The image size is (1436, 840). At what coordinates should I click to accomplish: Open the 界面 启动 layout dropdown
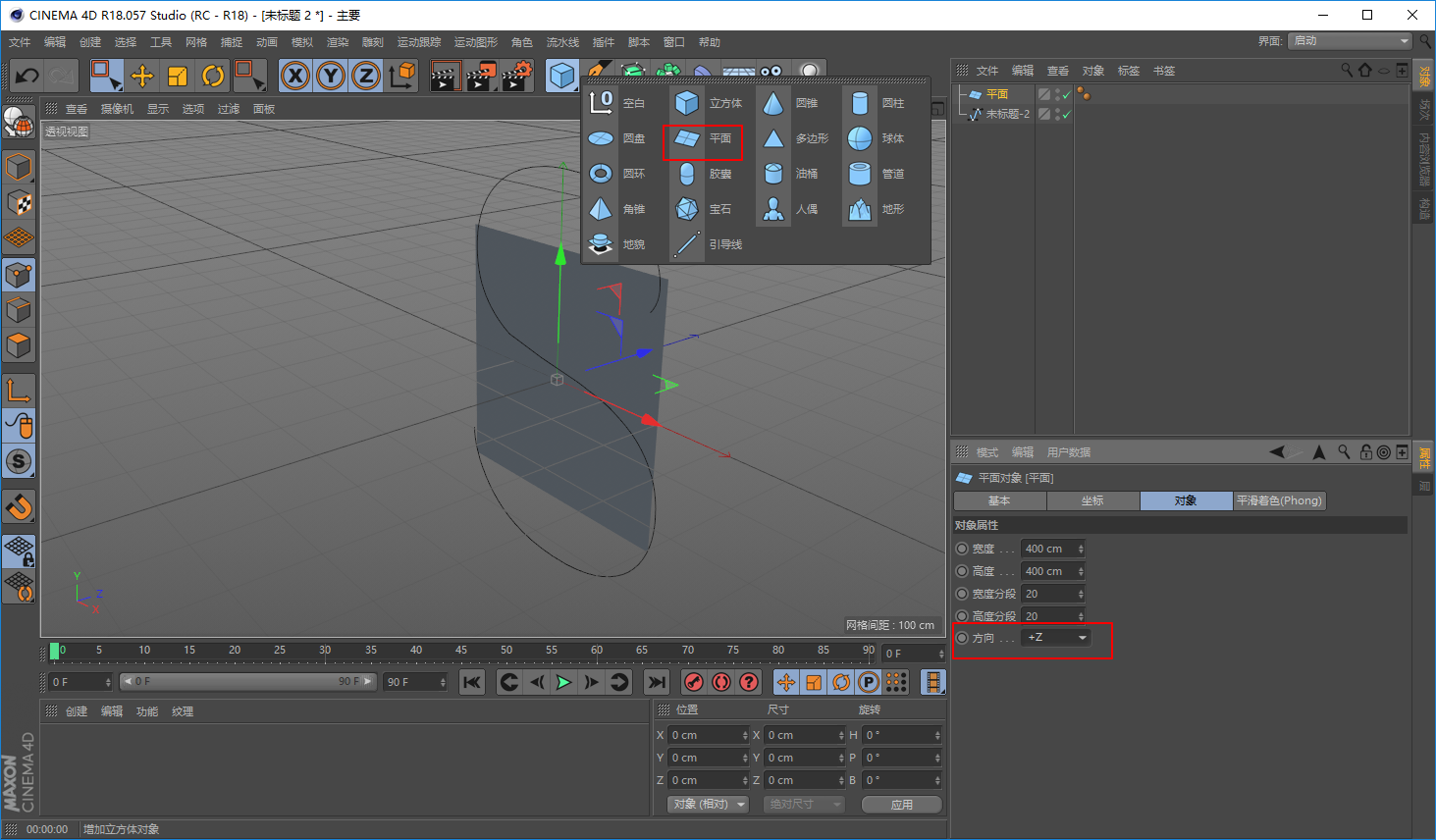click(x=1351, y=41)
